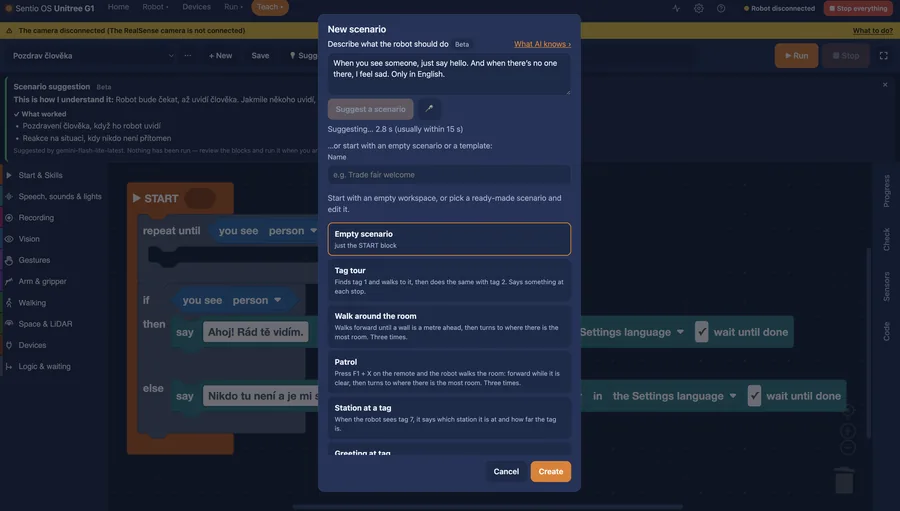Open Space & LiDAR category

[x=45, y=324]
